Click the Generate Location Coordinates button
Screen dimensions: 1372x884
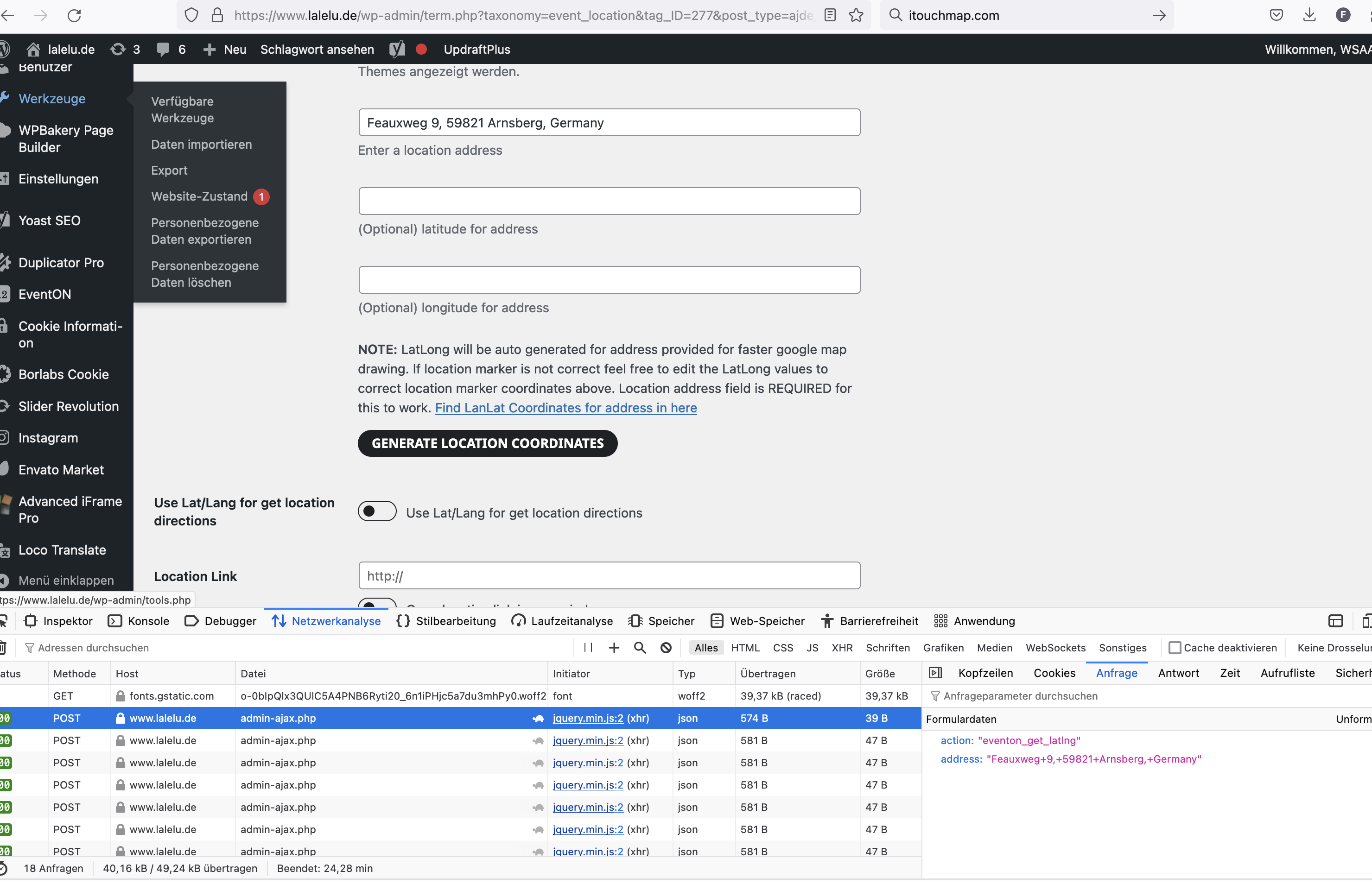click(x=488, y=443)
